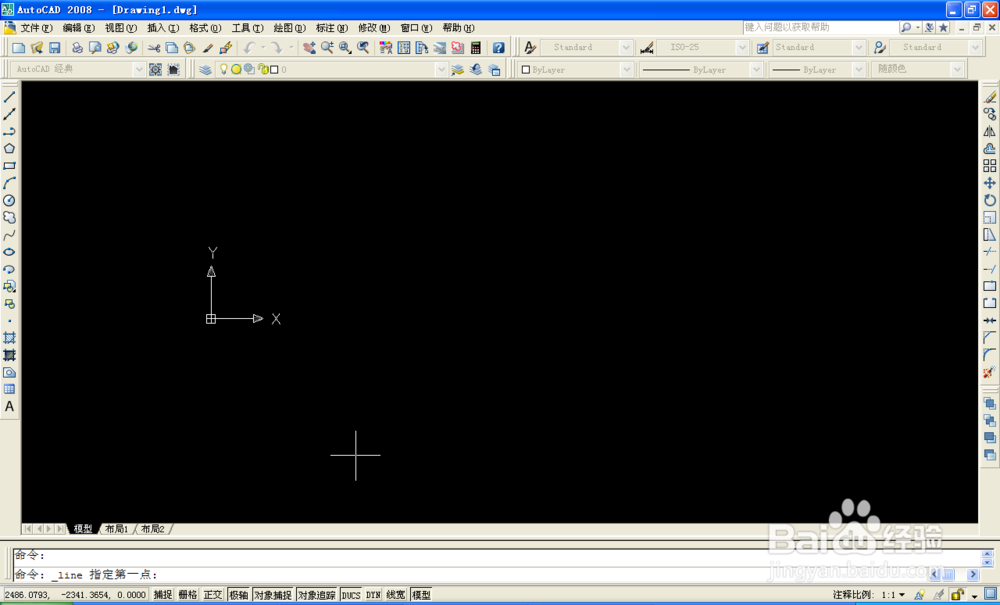Open the QuickCalc calculator icon
This screenshot has width=1000, height=605.
tap(475, 48)
